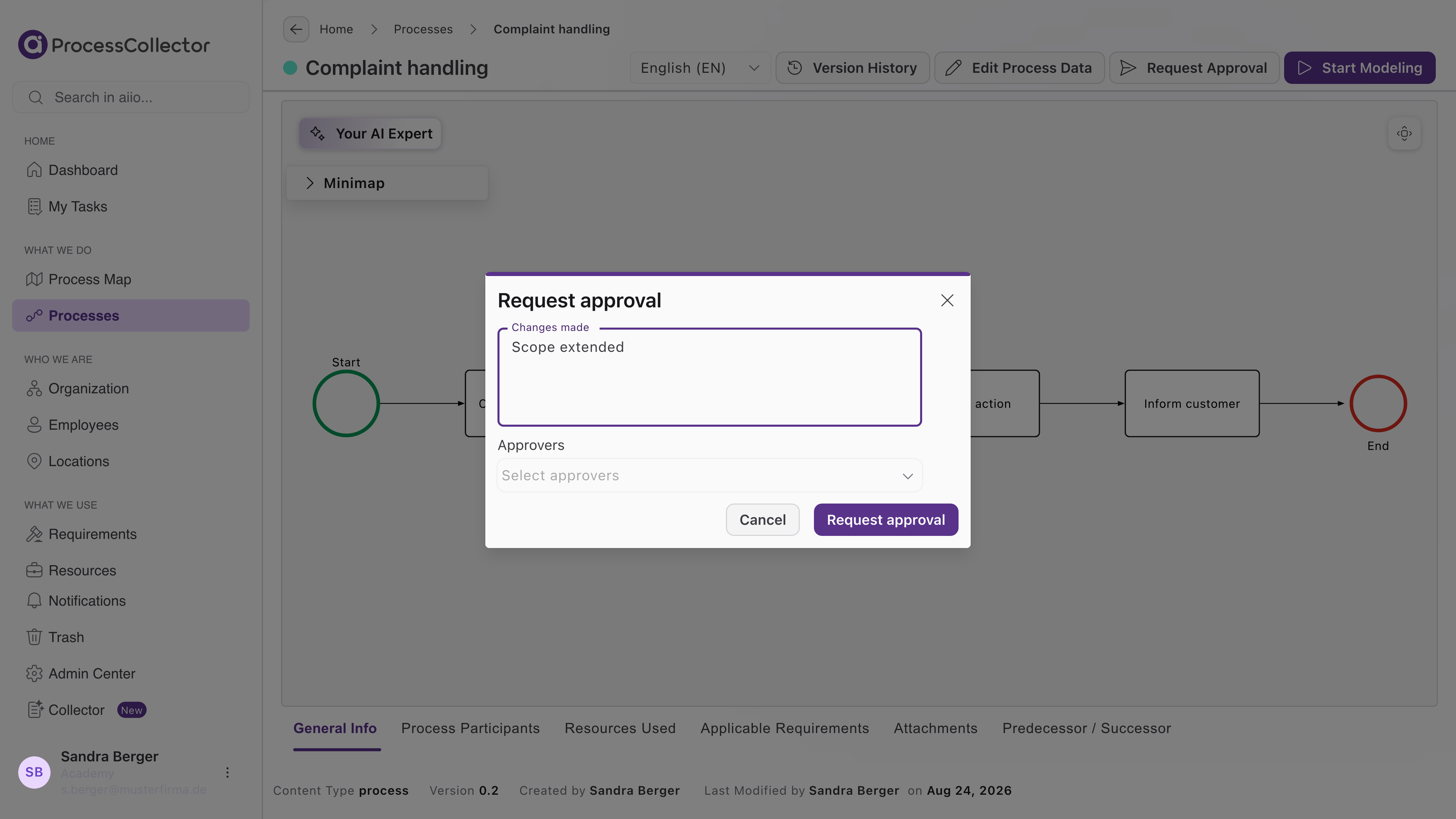Open Employees section
Viewport: 1456px width, 819px height.
[x=130, y=425]
